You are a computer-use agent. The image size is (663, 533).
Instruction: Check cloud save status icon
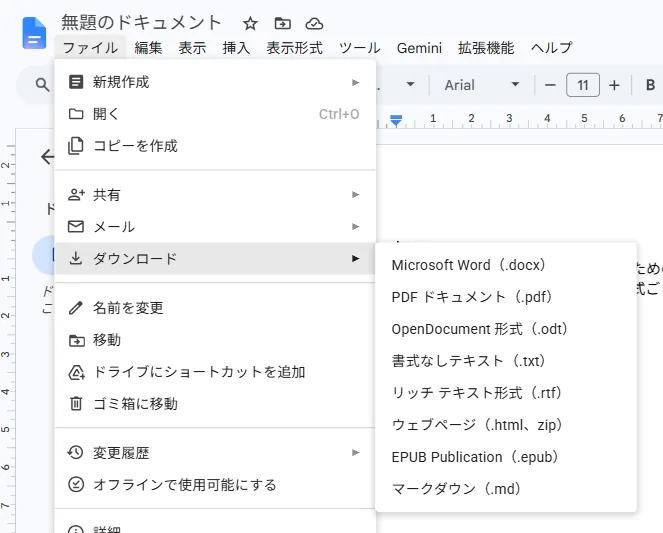(314, 24)
